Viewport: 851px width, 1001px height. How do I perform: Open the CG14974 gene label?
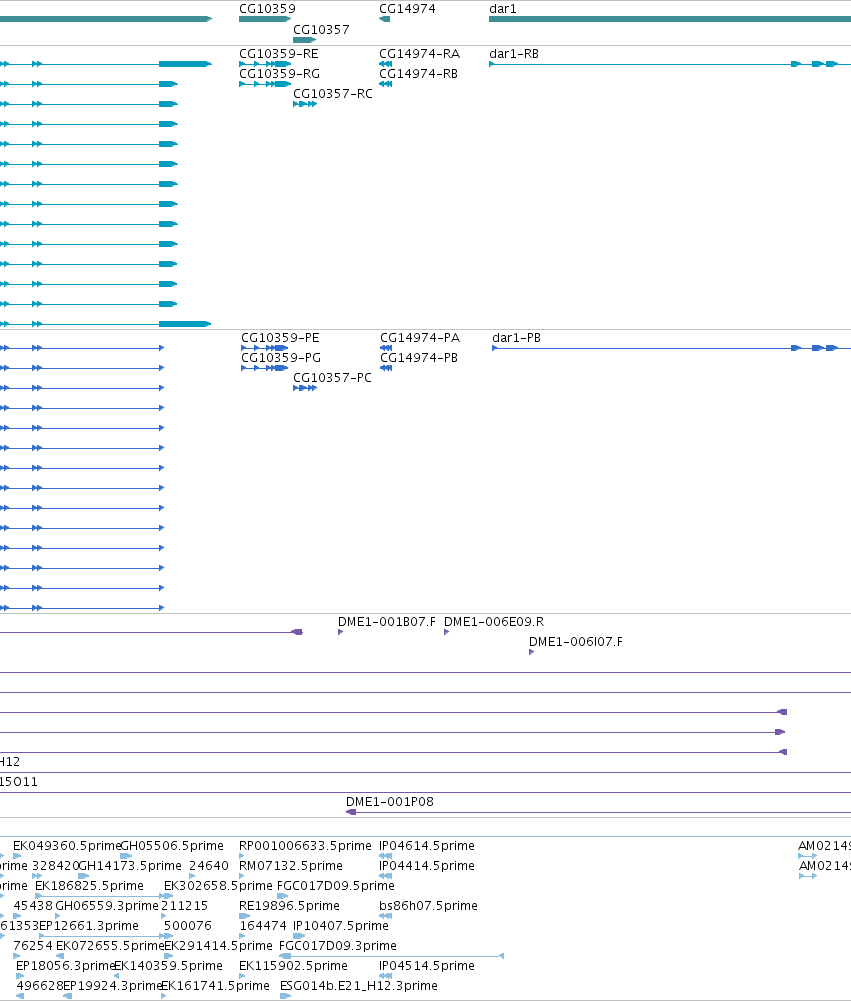coord(407,9)
